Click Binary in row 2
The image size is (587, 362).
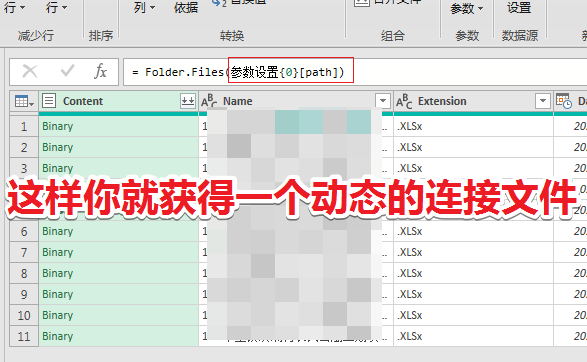[57, 147]
